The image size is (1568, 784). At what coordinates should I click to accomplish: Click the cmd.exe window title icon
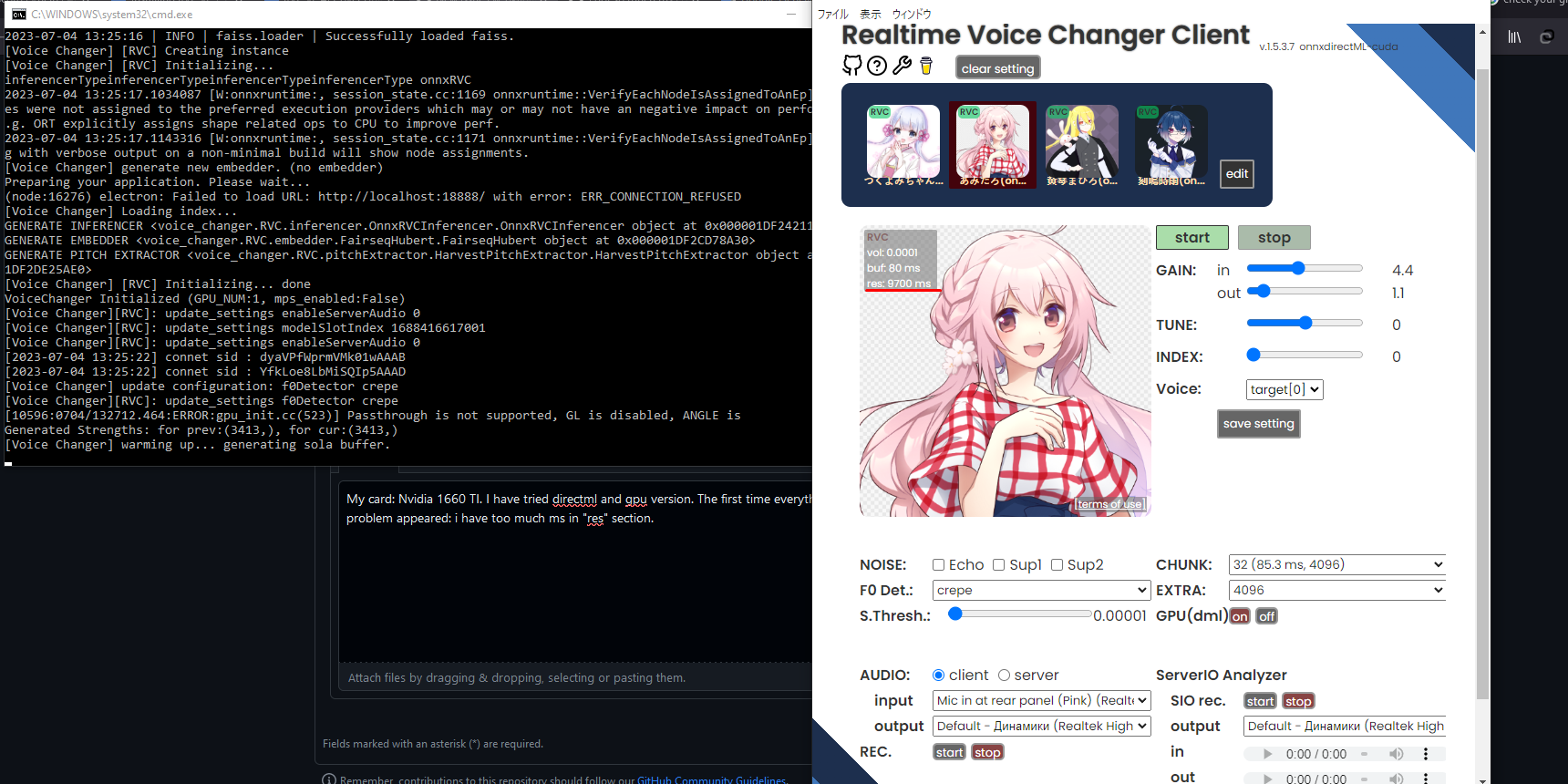pos(18,14)
